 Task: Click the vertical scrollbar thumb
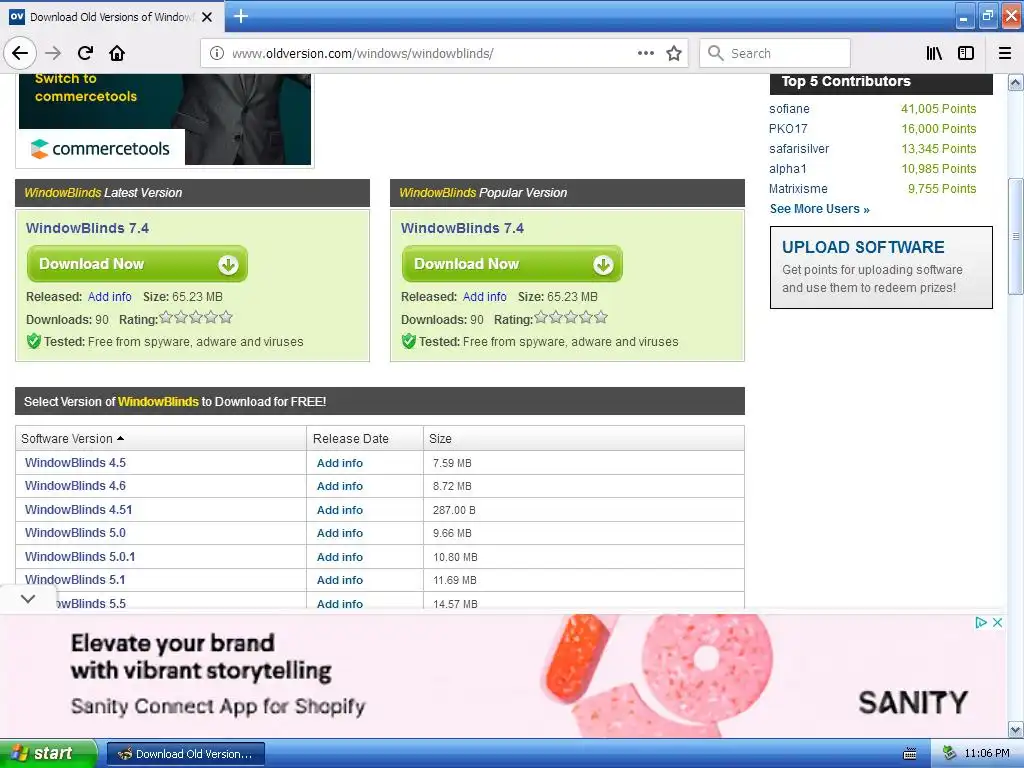pos(1016,236)
